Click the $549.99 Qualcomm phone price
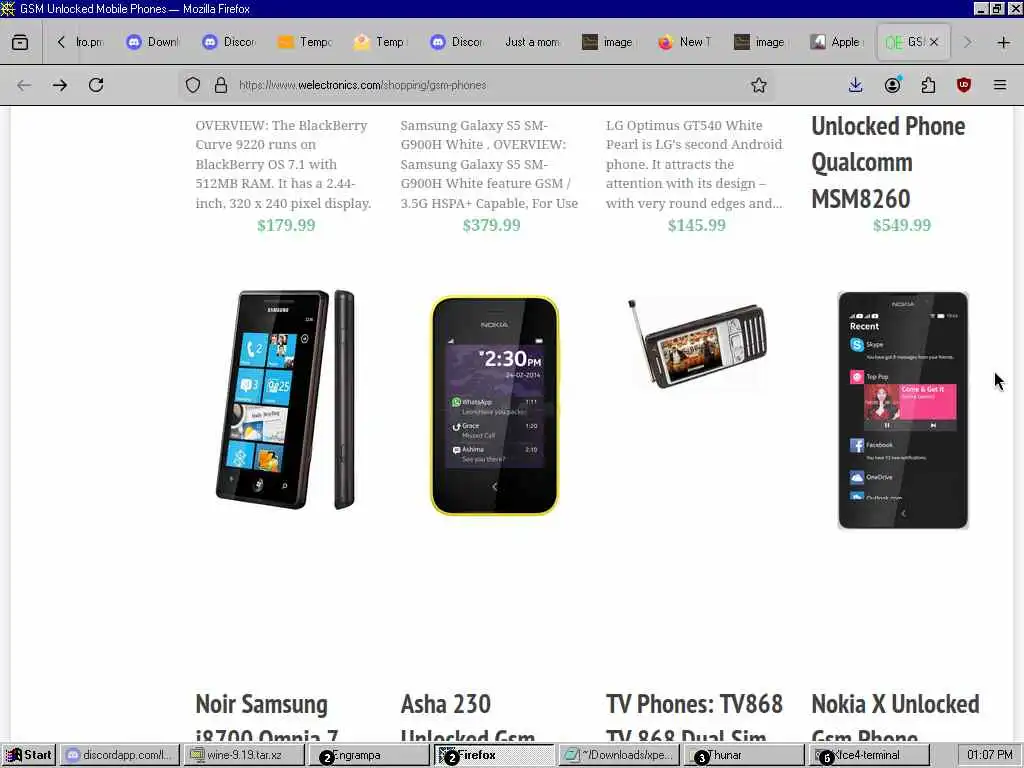The width and height of the screenshot is (1024, 768). pos(902,225)
